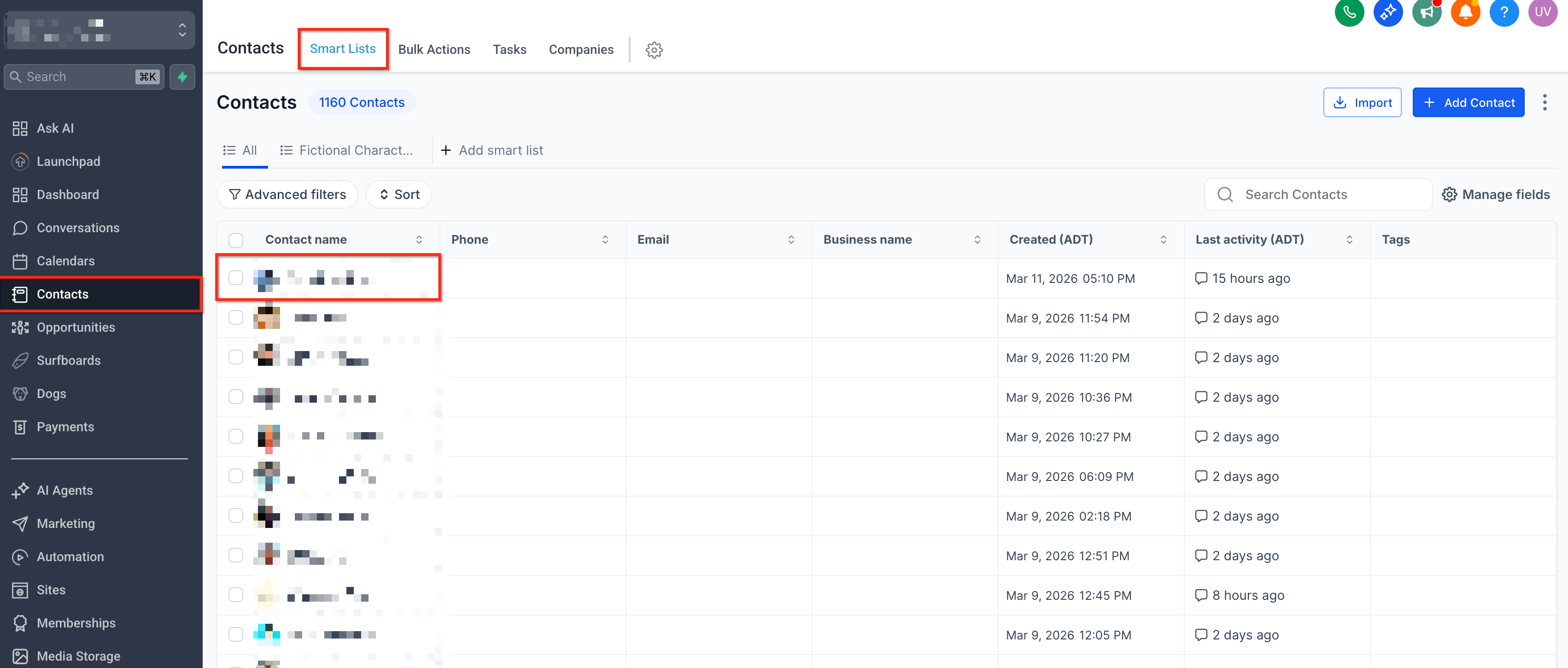Open the blue help question-mark icon
The image size is (1568, 668).
tap(1504, 12)
